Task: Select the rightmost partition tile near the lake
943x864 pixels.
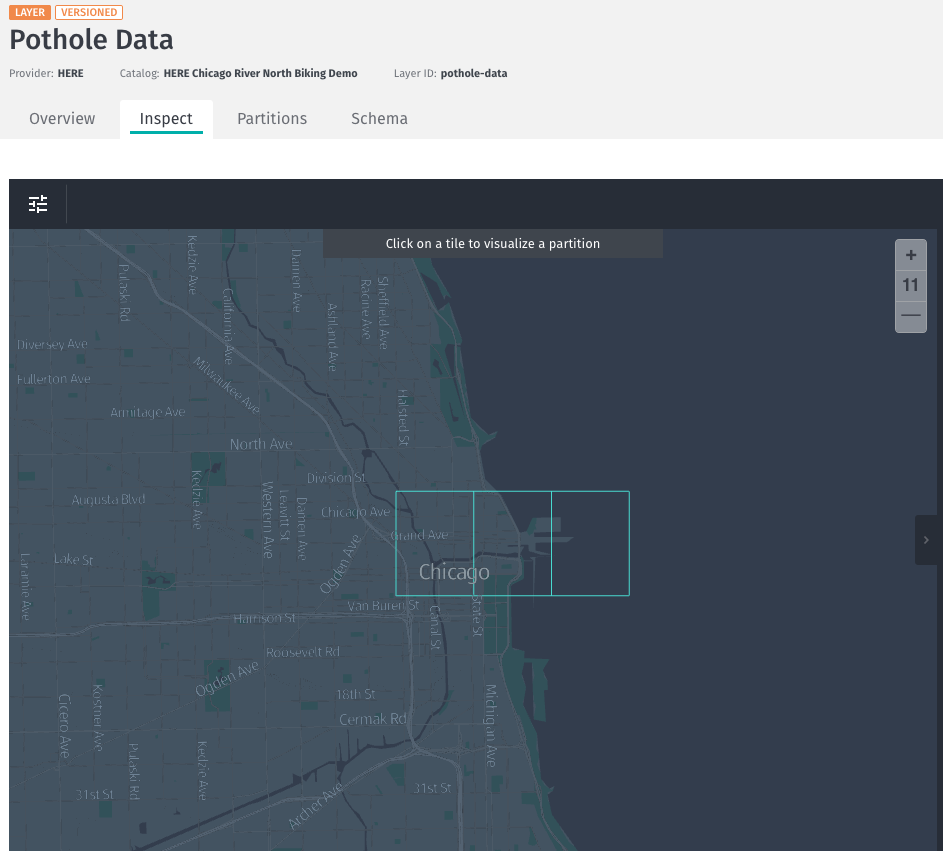Action: click(590, 543)
